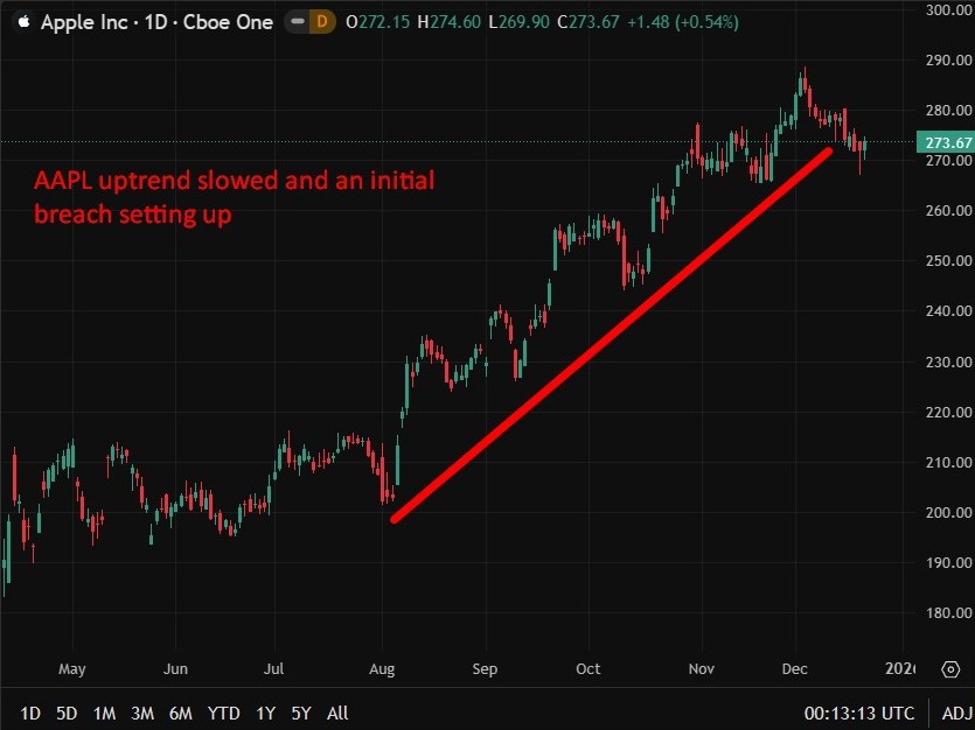
Task: Select the 3M timeframe
Action: point(143,714)
